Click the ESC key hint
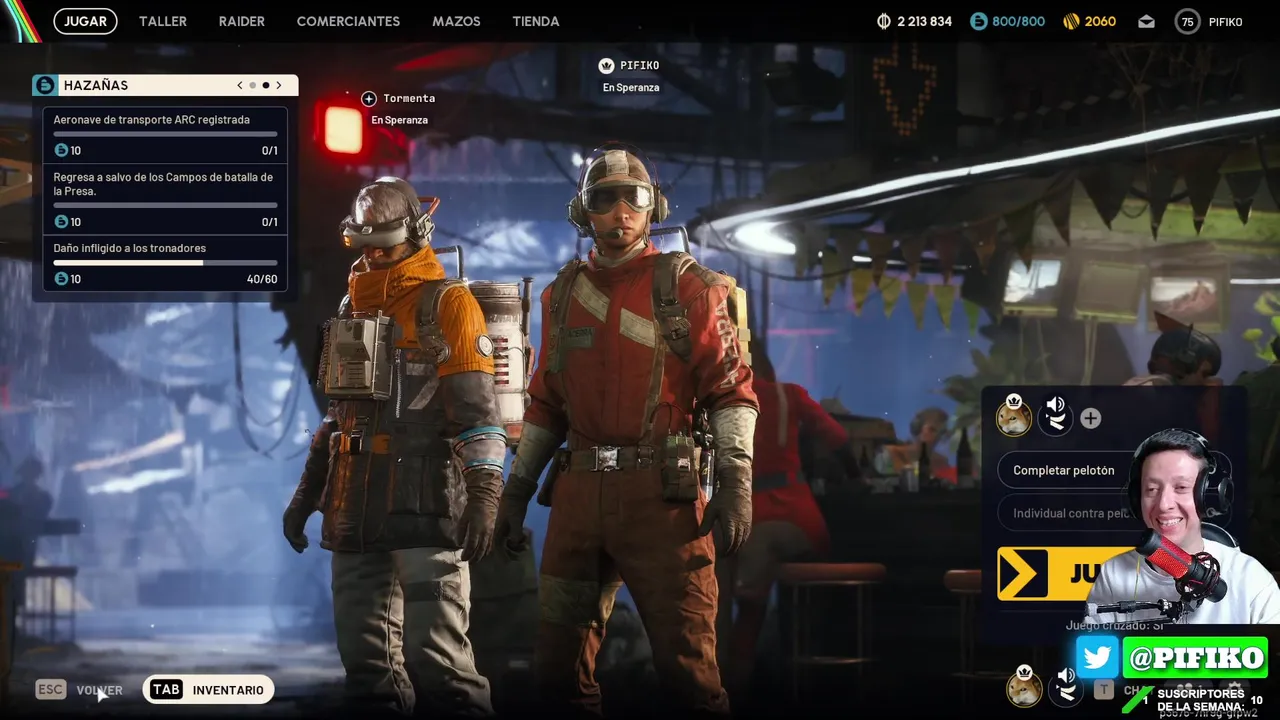 coord(51,689)
